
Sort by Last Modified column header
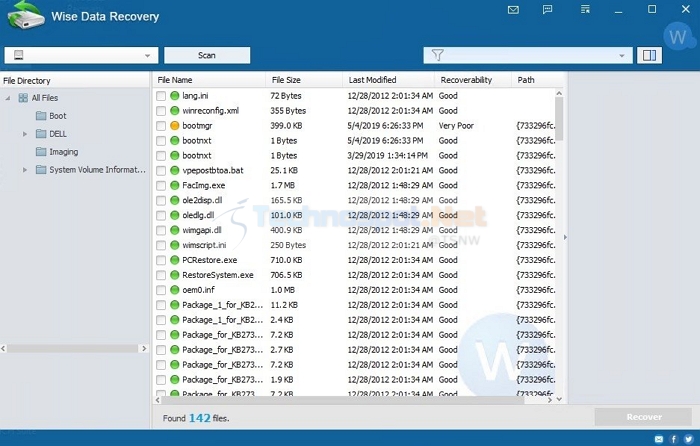click(388, 80)
